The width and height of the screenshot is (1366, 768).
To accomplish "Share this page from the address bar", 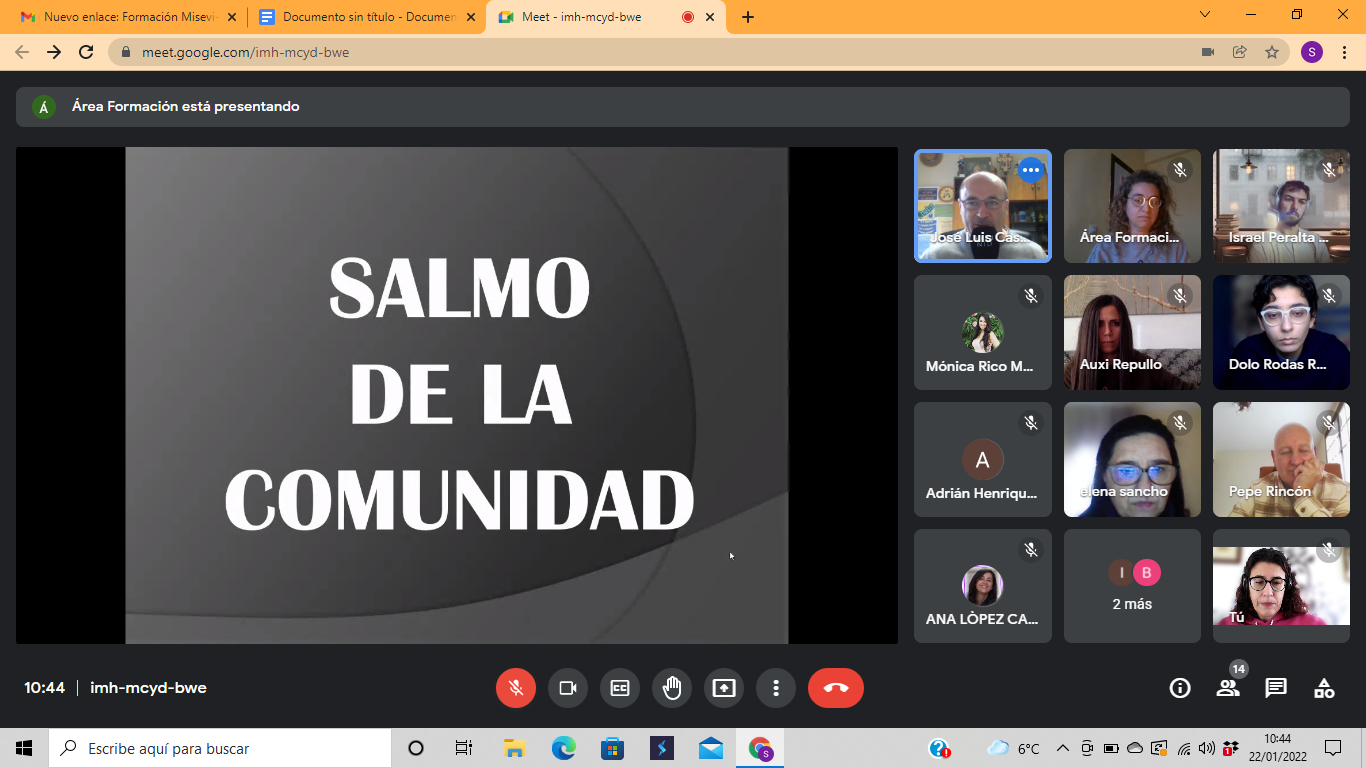I will click(1240, 52).
